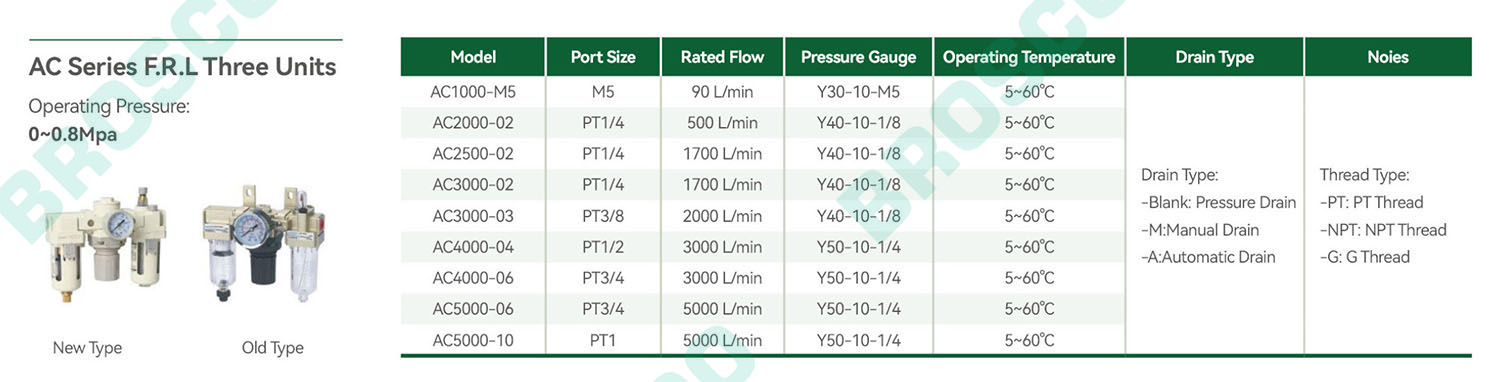Click the Rated Flow column header

722,57
